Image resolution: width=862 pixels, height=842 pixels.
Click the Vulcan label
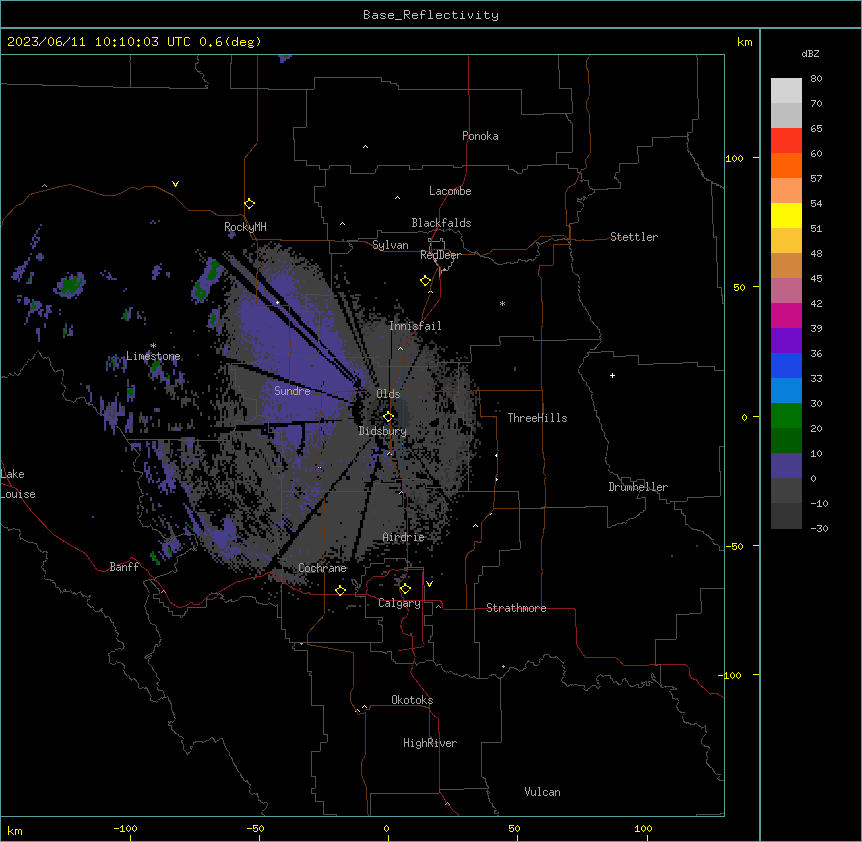(x=543, y=792)
